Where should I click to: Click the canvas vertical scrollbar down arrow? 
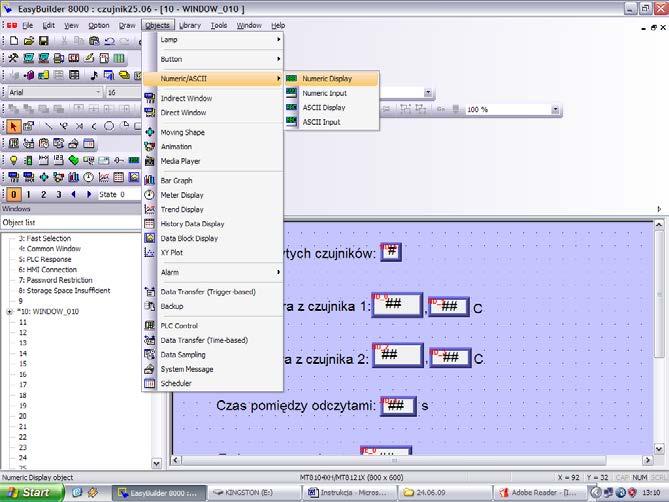coord(659,449)
